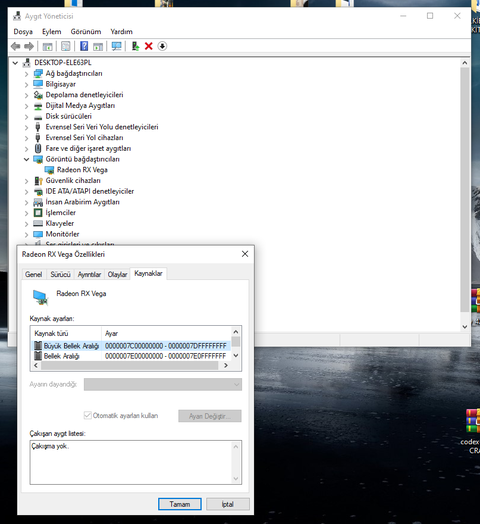Close the Radeon RX Vega Özellikleri dialog
Viewport: 480px width, 524px height.
(245, 254)
